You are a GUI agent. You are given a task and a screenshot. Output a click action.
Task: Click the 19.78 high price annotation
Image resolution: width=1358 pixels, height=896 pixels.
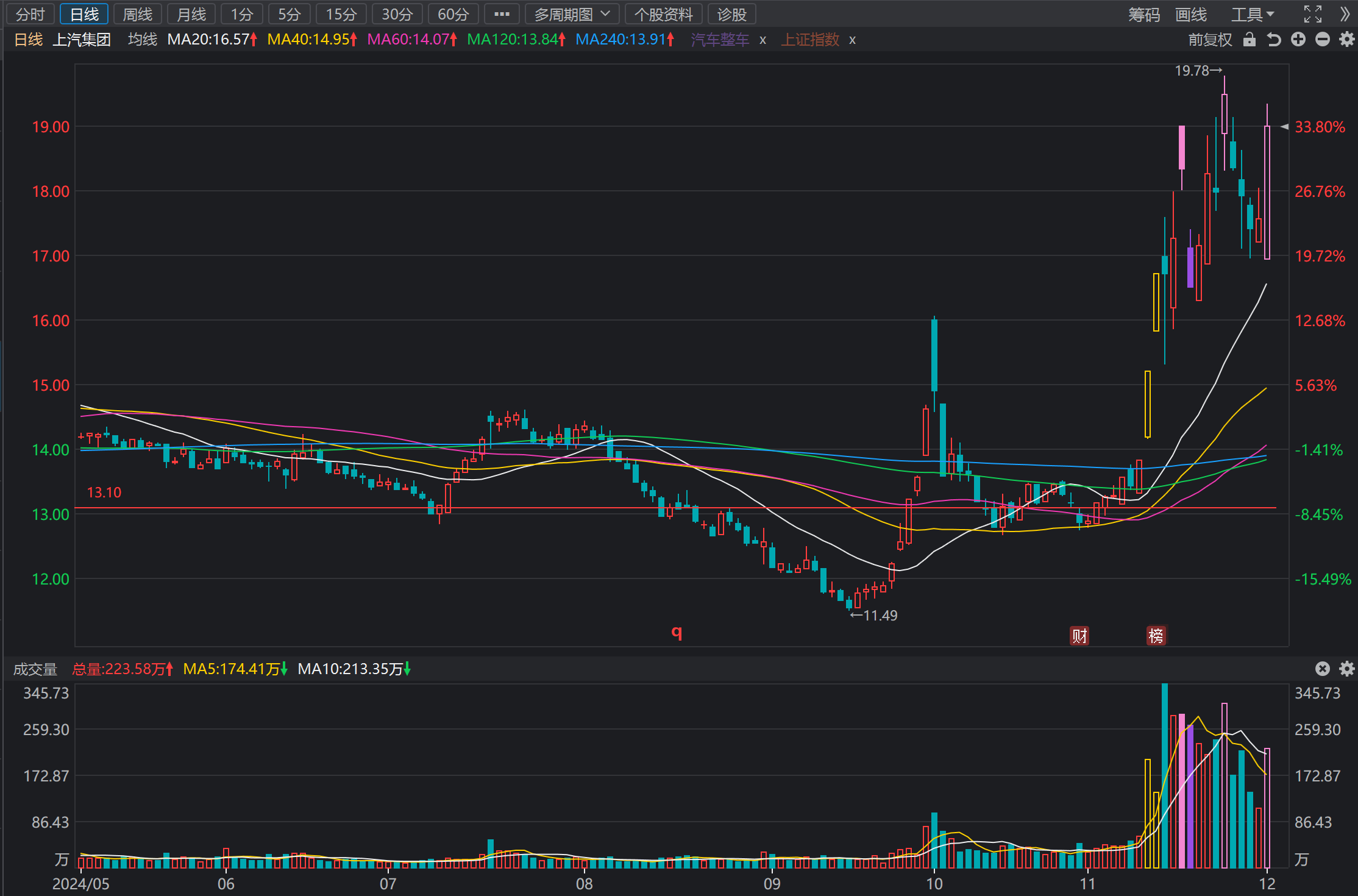point(1198,71)
